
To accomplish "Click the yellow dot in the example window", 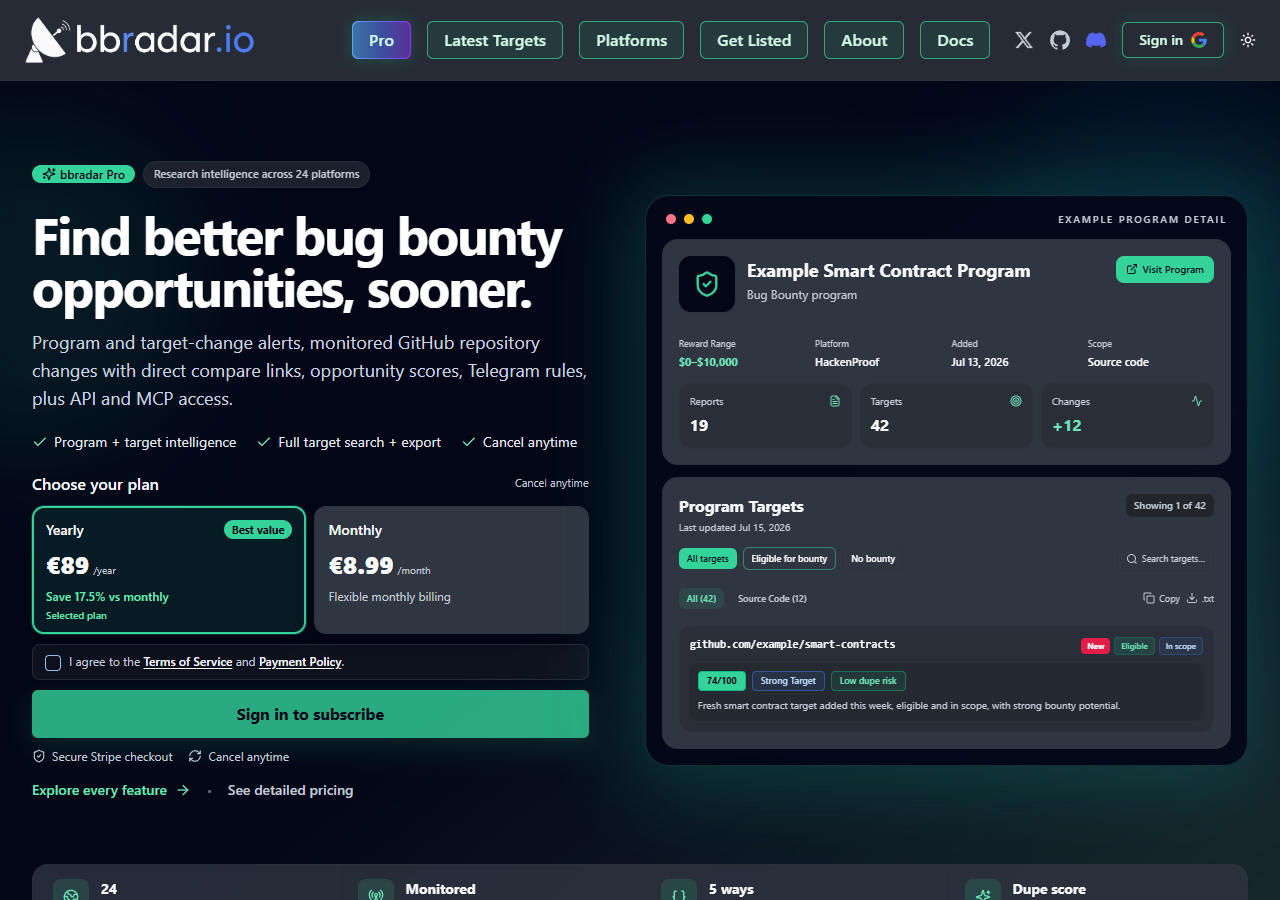I will point(689,219).
